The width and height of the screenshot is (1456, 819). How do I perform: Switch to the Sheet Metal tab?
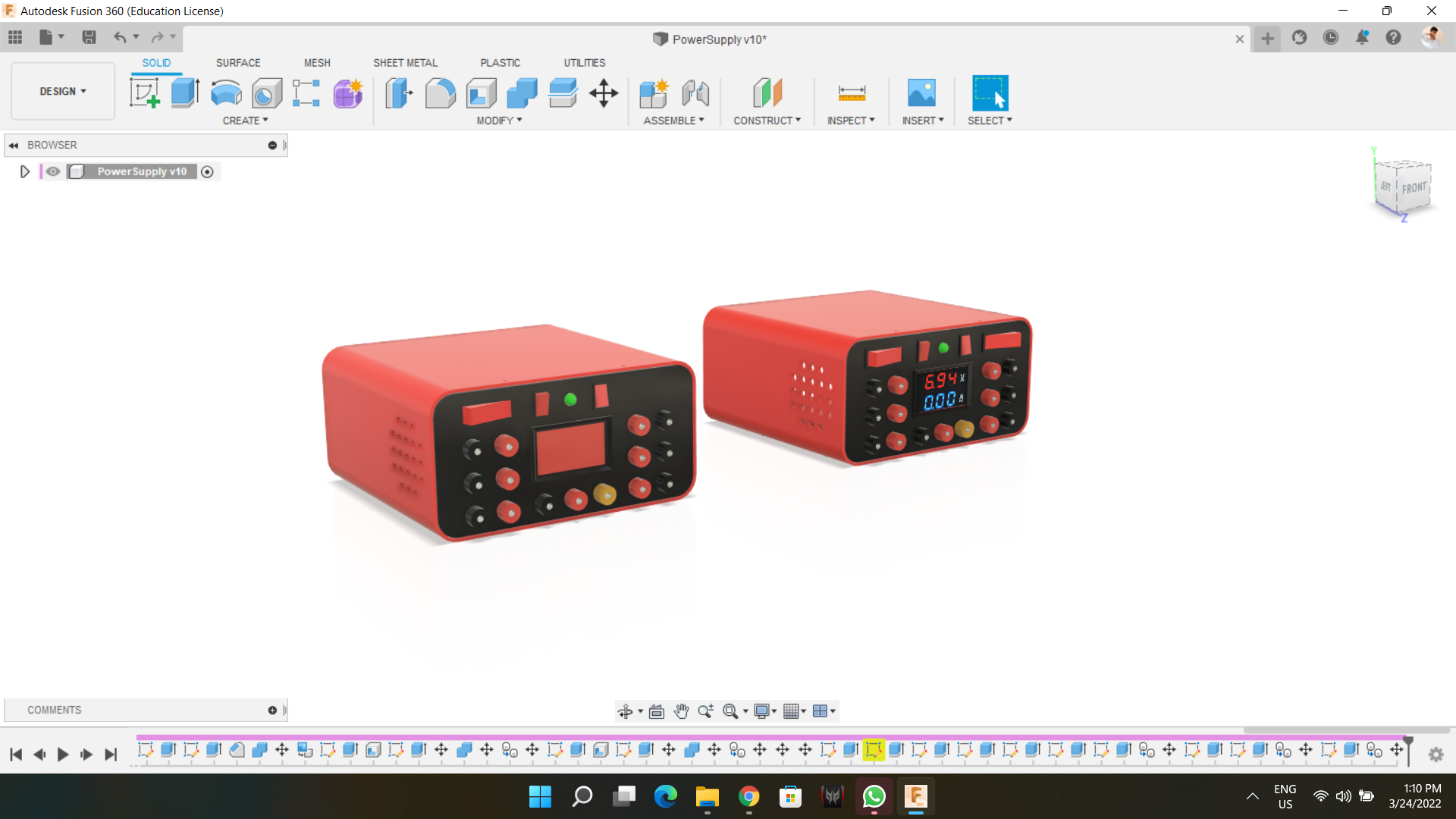click(x=405, y=63)
